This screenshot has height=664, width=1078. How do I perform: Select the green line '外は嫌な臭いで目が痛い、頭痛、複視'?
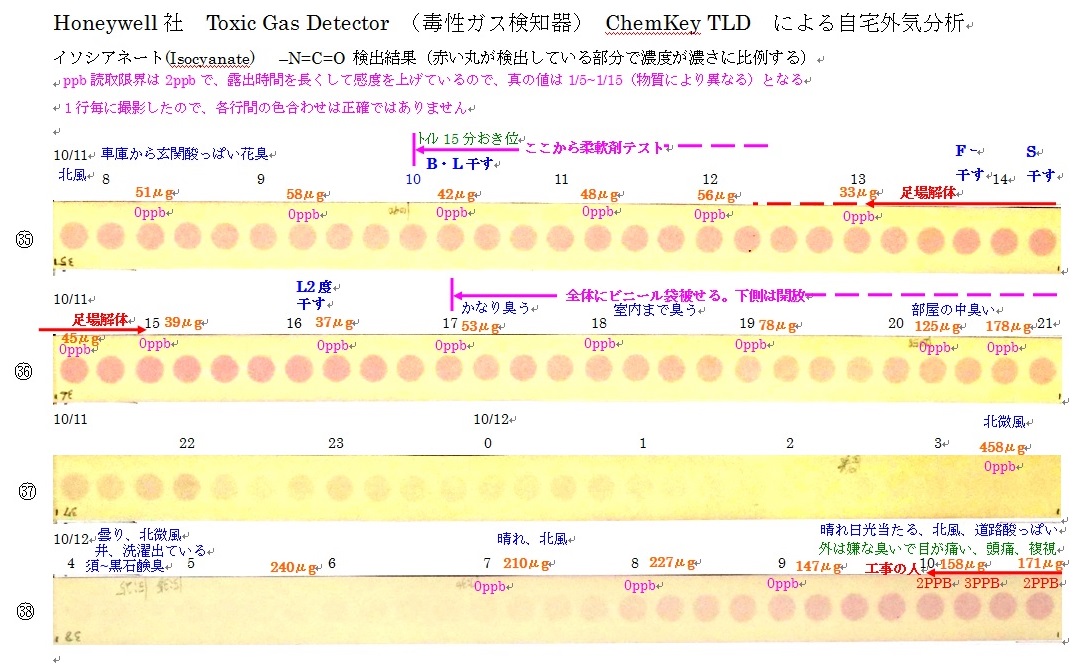[x=937, y=548]
